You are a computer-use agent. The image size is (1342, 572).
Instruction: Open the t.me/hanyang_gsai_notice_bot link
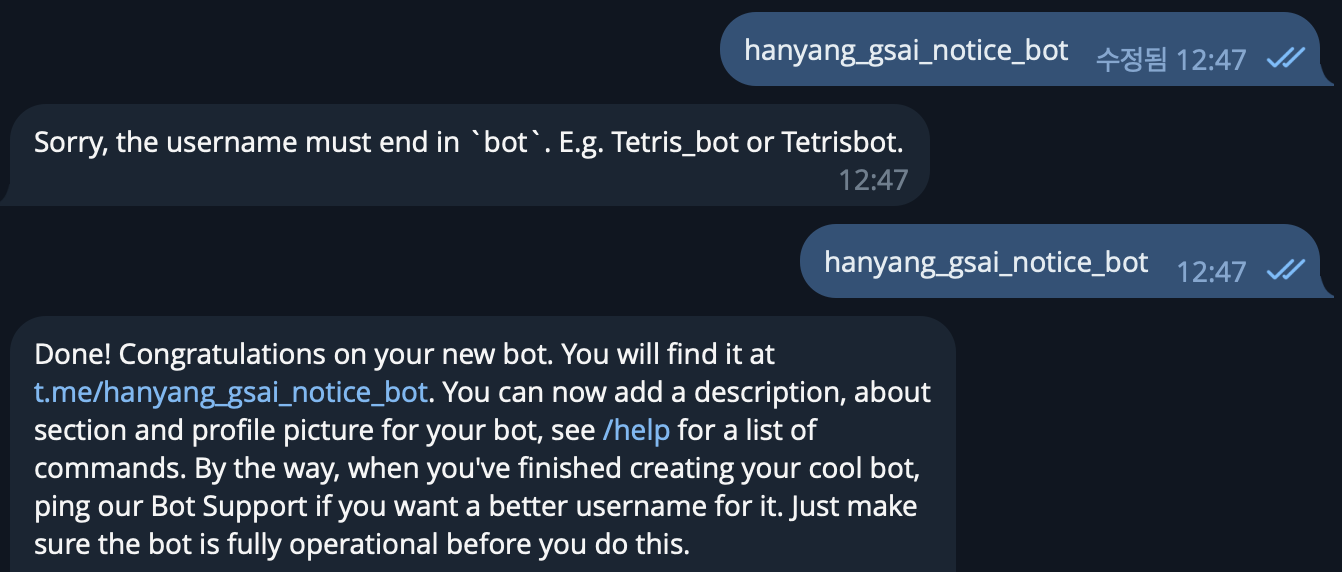click(x=231, y=391)
